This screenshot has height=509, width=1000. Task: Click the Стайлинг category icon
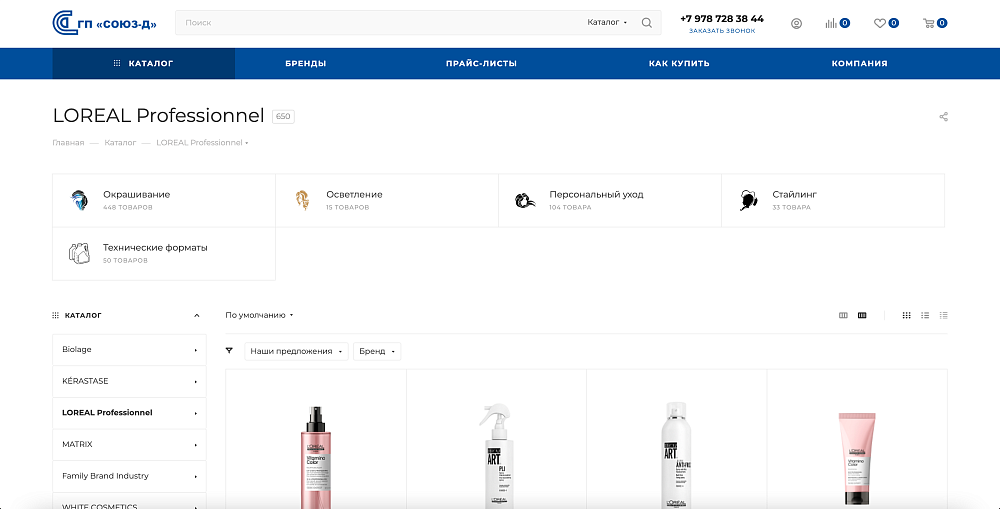tap(748, 200)
